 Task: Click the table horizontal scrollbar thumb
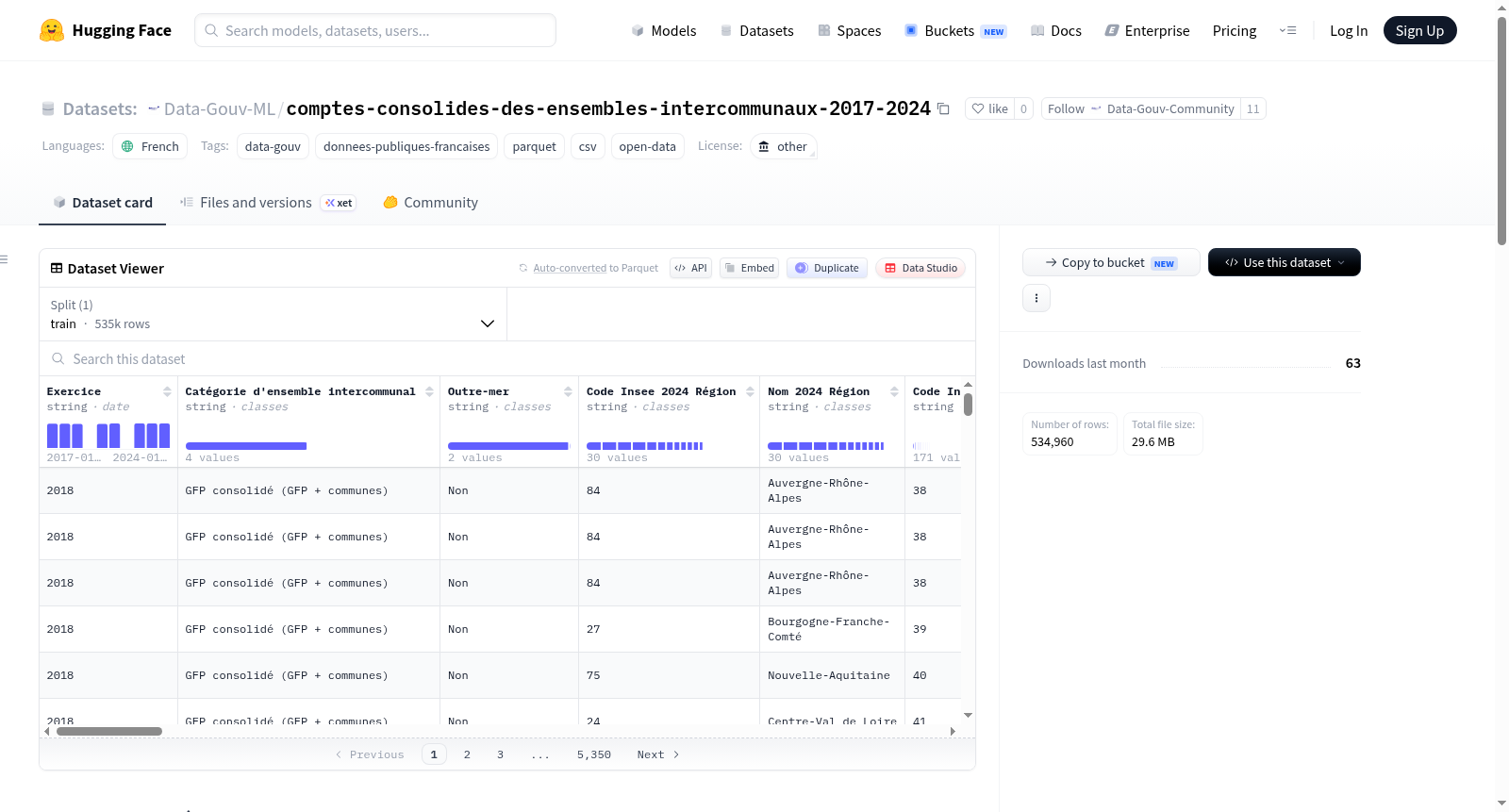109,731
